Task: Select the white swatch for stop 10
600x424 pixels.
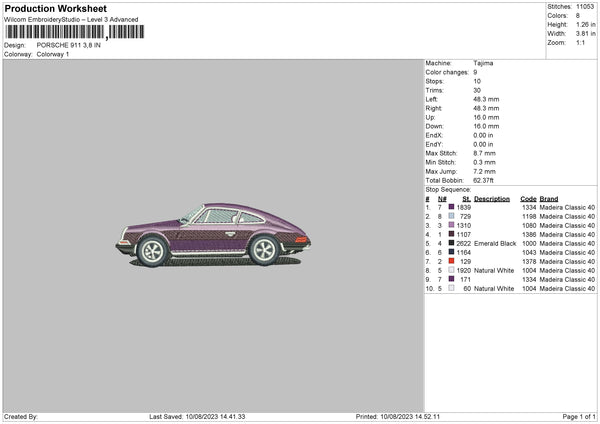Action: 452,288
